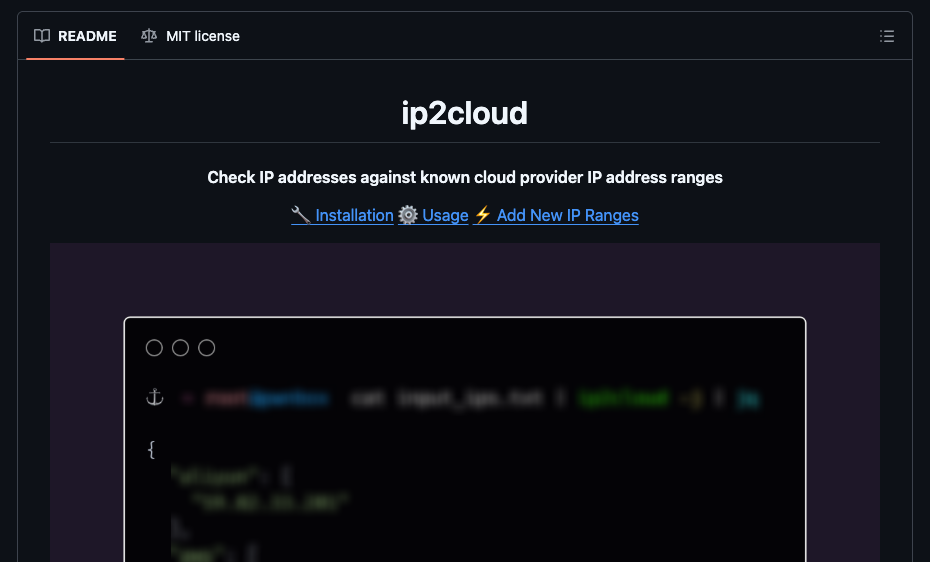
Task: Click the lightning bolt emoji icon
Action: 482,215
